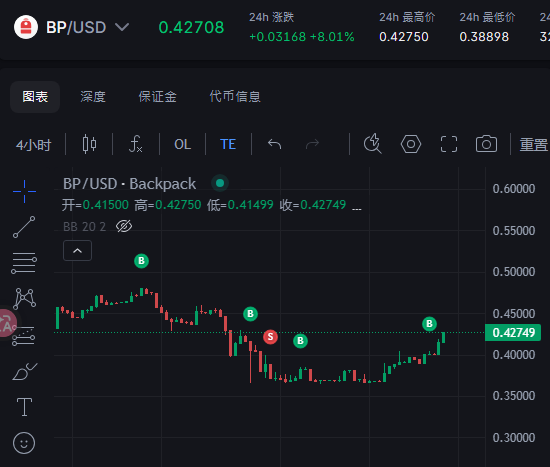Image resolution: width=550 pixels, height=467 pixels.
Task: Select the trend line drawing tool
Action: coord(24,227)
